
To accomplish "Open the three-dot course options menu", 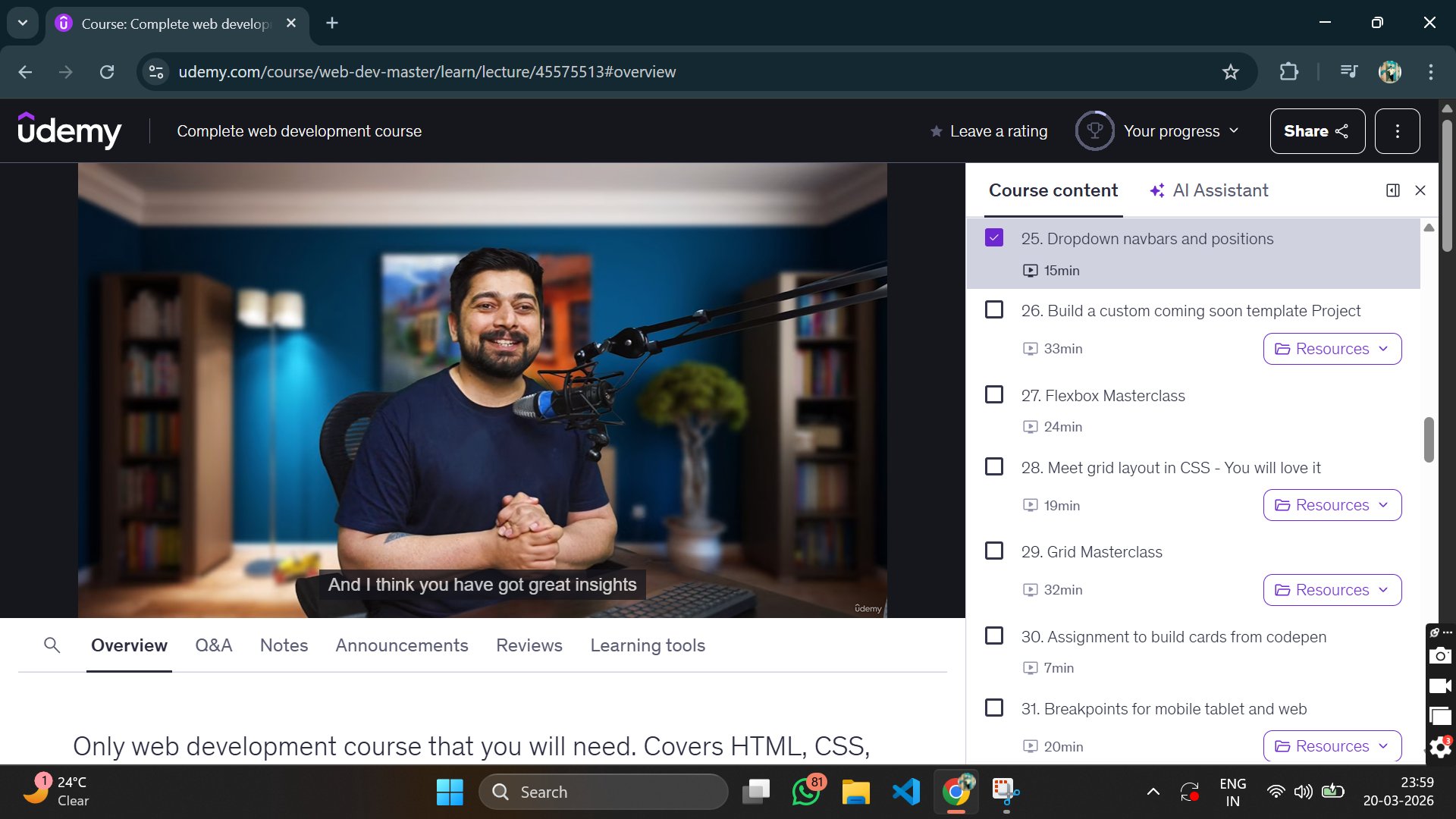I will tap(1397, 131).
